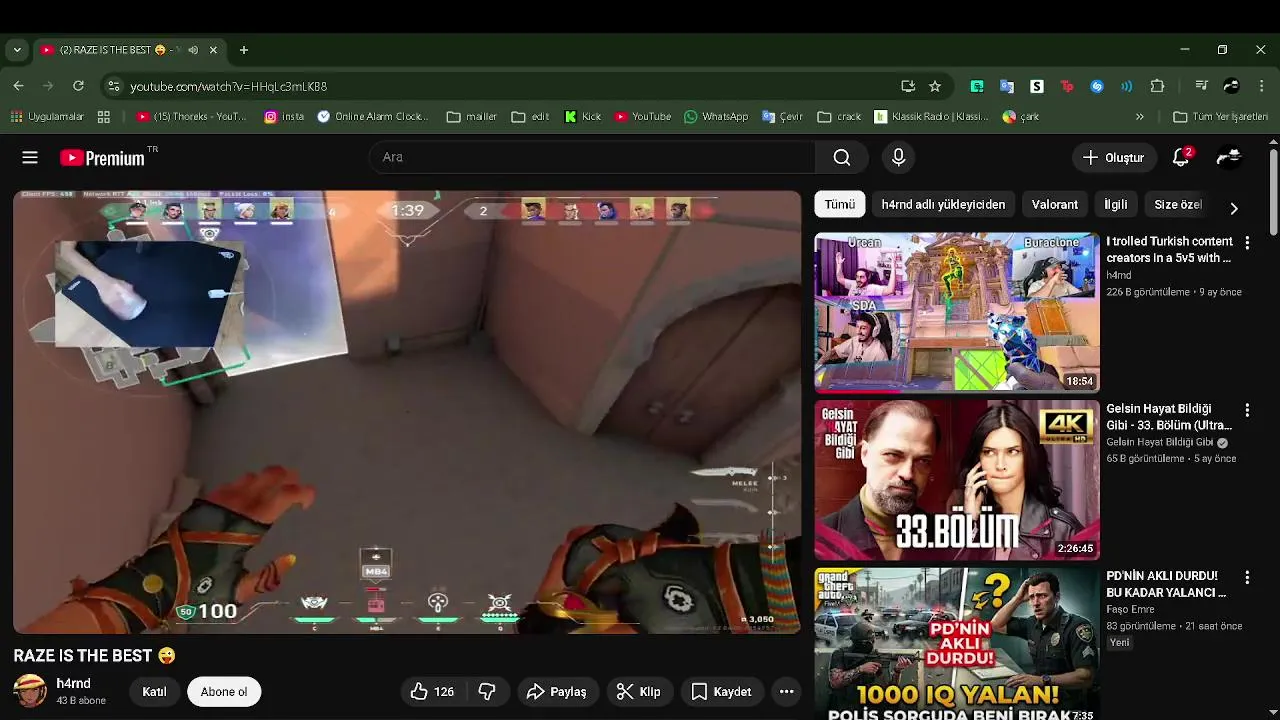The height and width of the screenshot is (720, 1280).
Task: Go to YouTube Premium home logo
Action: [x=102, y=158]
